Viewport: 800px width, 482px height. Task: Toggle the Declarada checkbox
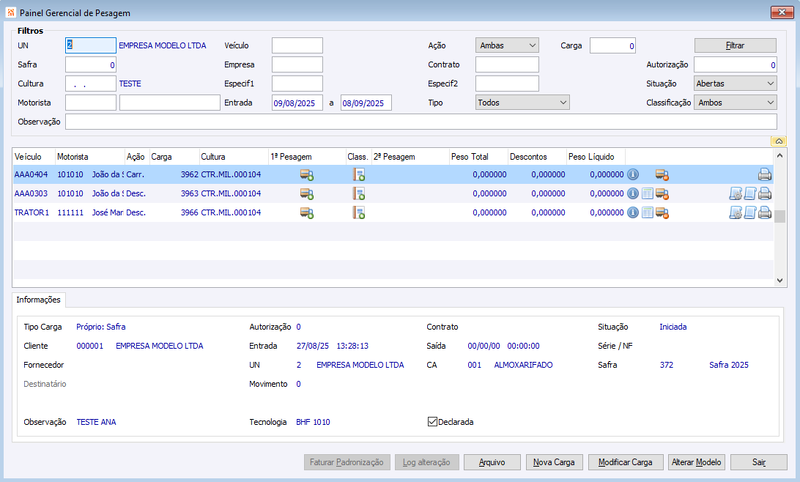pyautogui.click(x=432, y=422)
